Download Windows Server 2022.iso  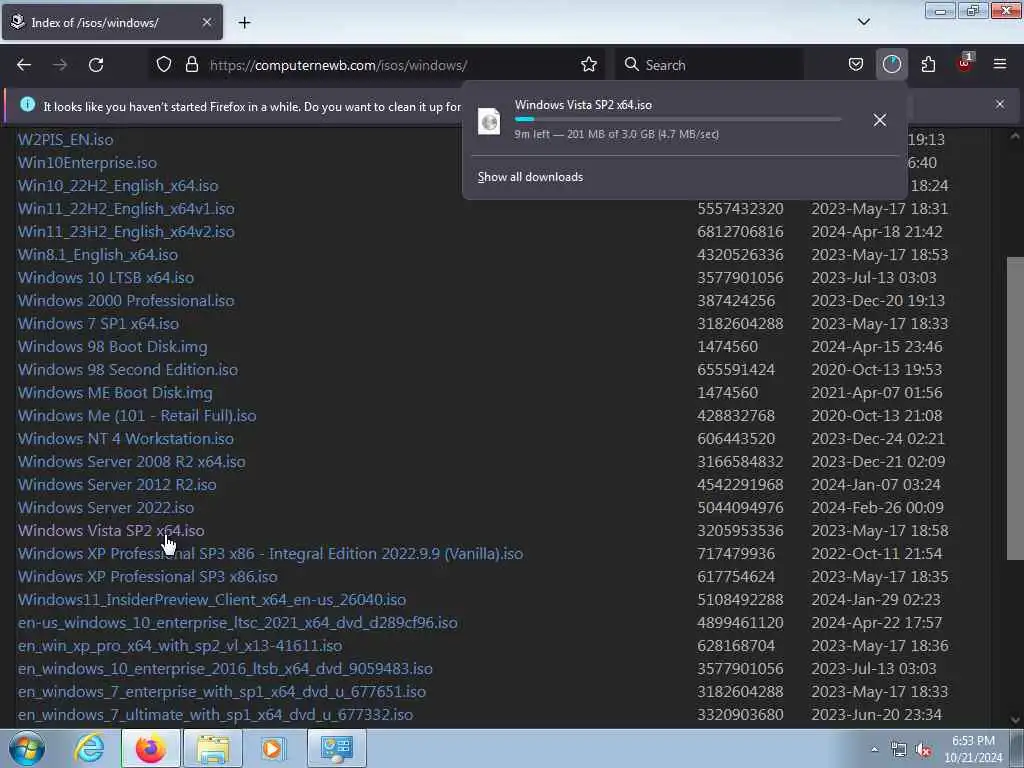point(106,507)
